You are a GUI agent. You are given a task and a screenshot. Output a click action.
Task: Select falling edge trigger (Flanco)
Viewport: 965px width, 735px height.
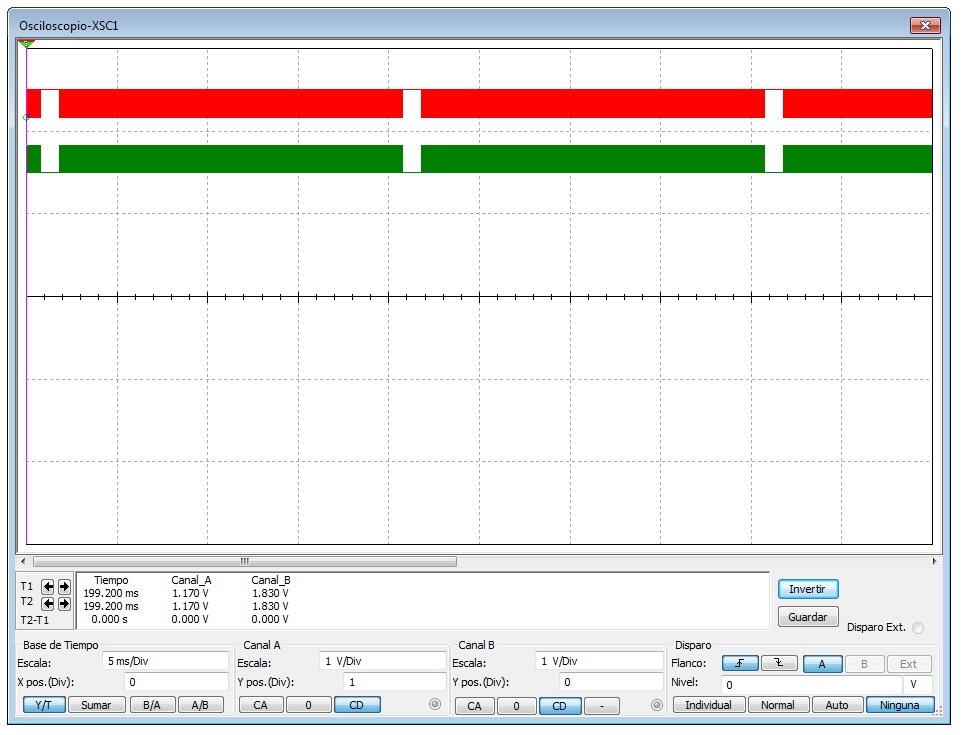(779, 664)
